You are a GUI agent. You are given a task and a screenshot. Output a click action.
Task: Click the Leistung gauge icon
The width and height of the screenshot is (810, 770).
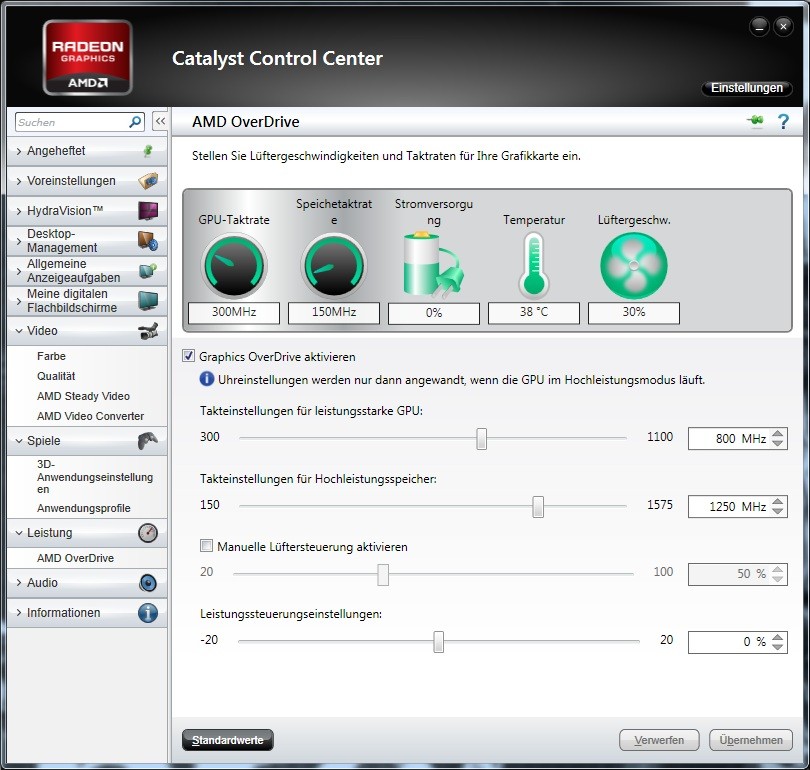click(x=148, y=533)
